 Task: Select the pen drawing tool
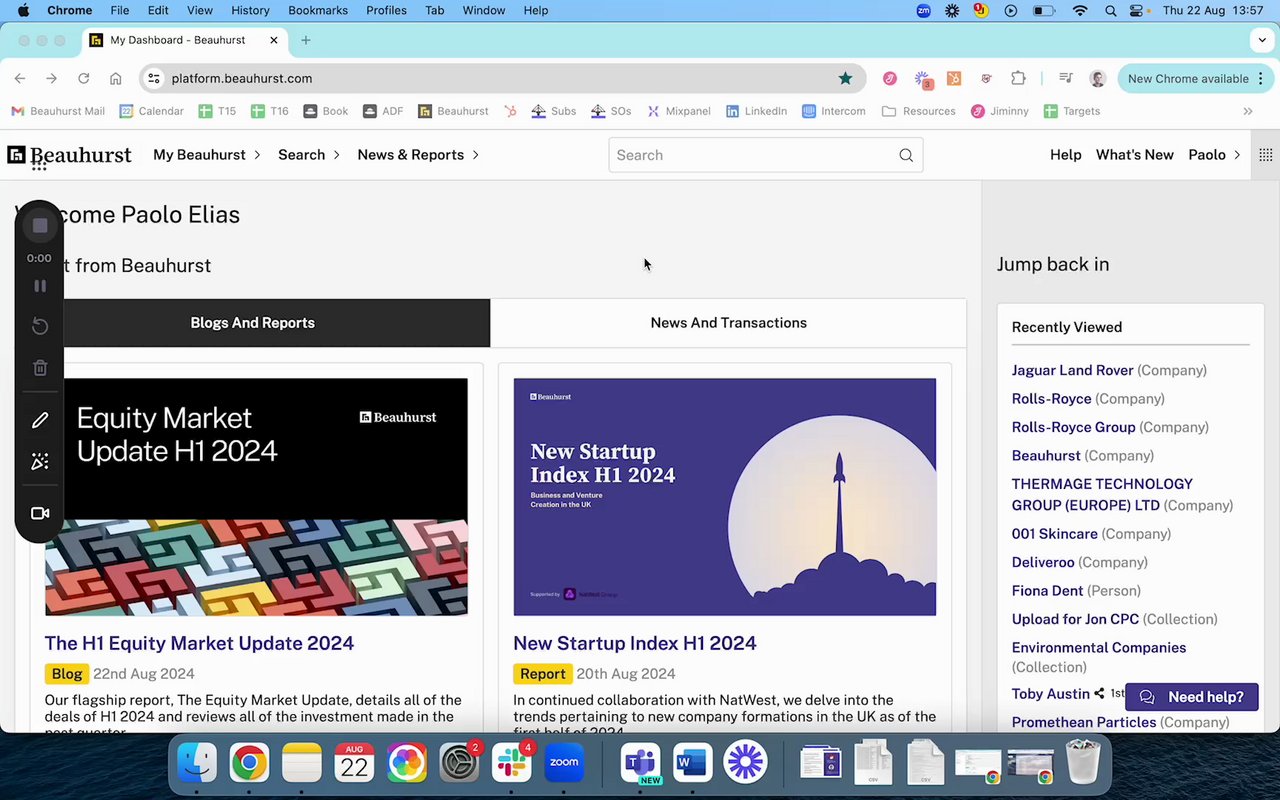(40, 420)
